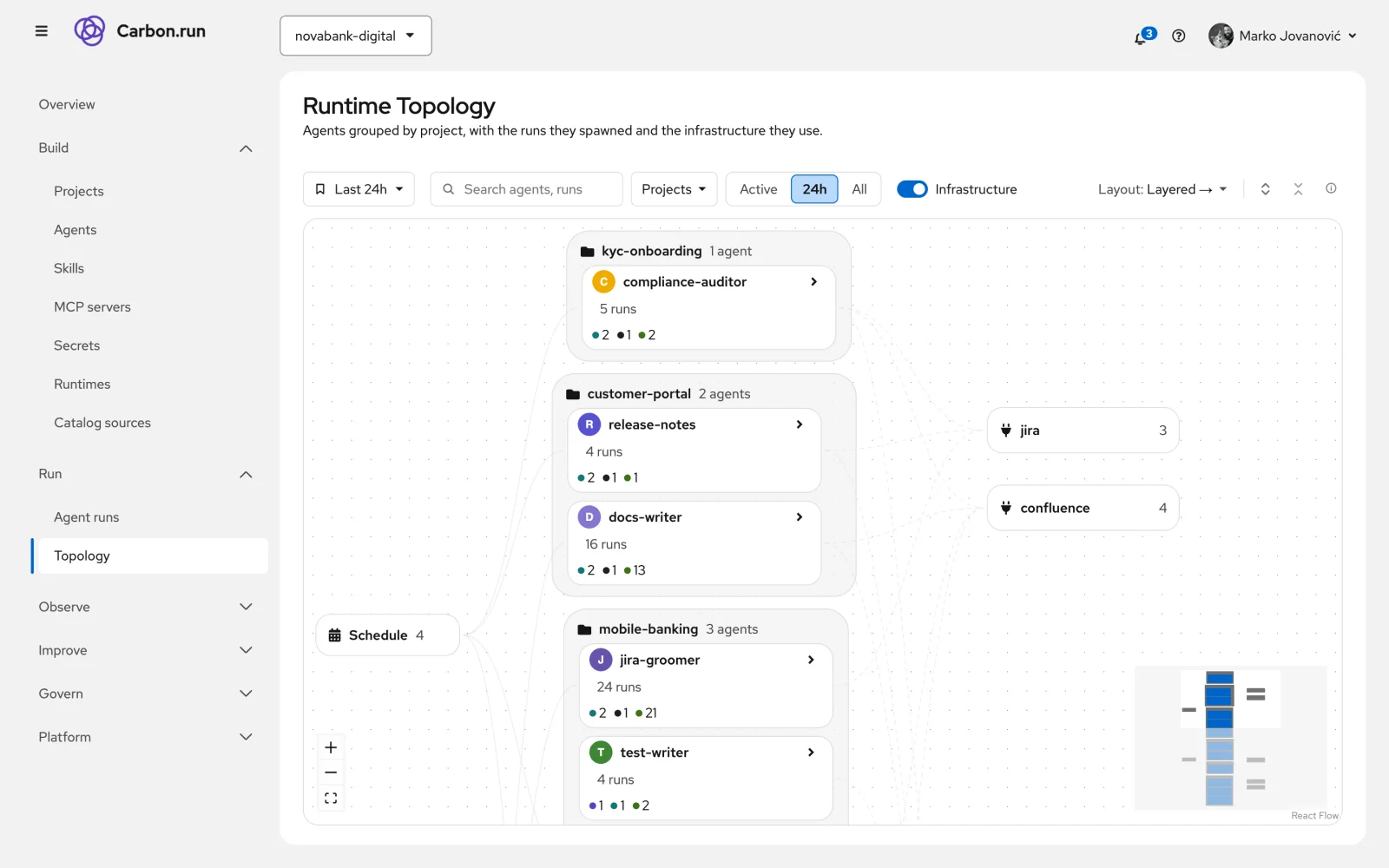Open the notifications bell
The height and width of the screenshot is (868, 1389).
point(1142,36)
